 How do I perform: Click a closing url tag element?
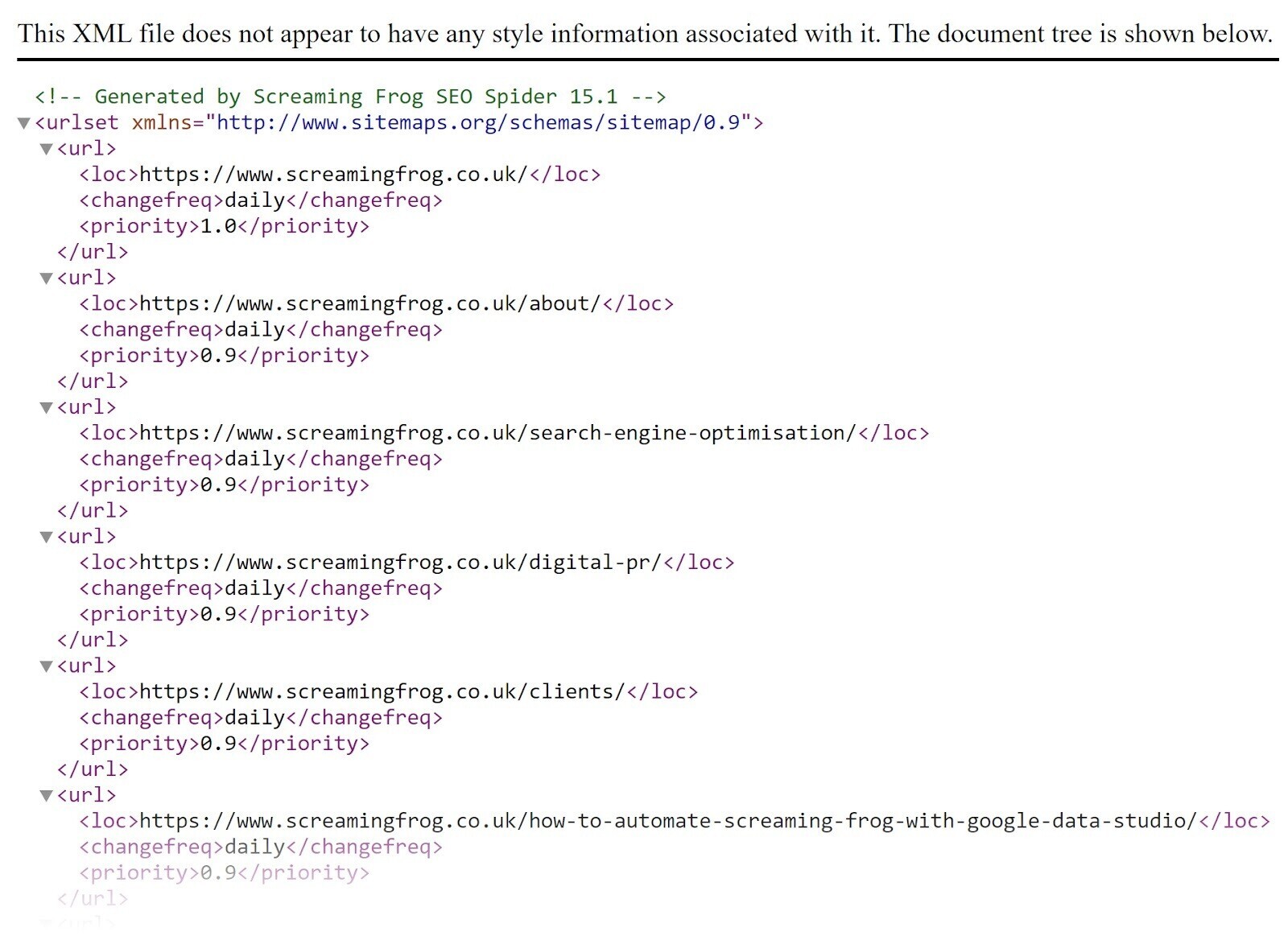coord(92,251)
